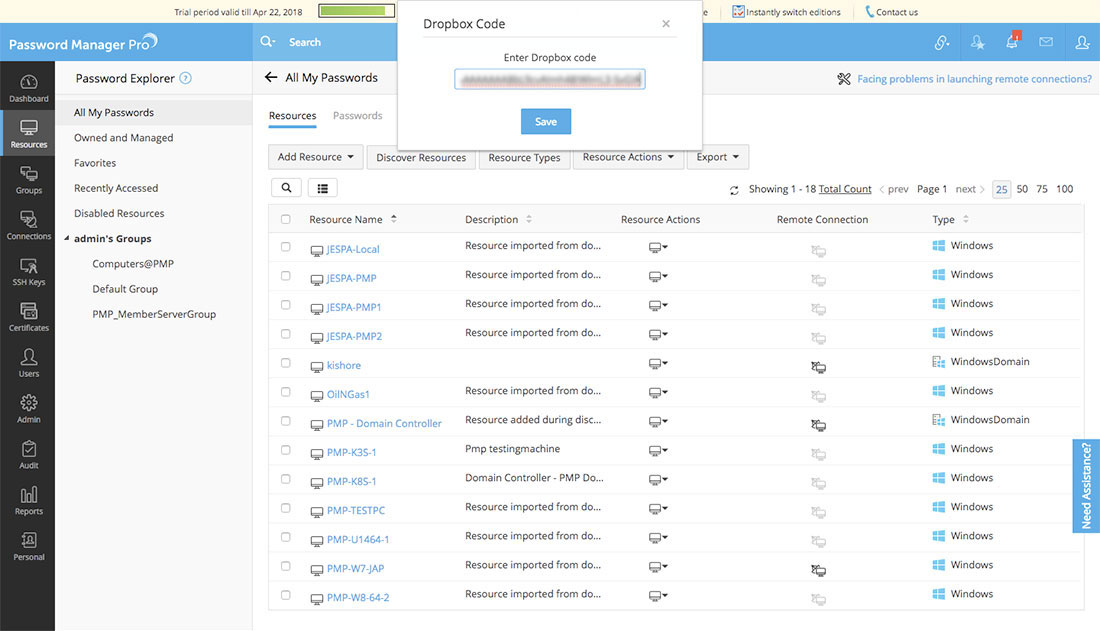This screenshot has width=1100, height=631.
Task: Open SSH Keys section
Action: 28,272
